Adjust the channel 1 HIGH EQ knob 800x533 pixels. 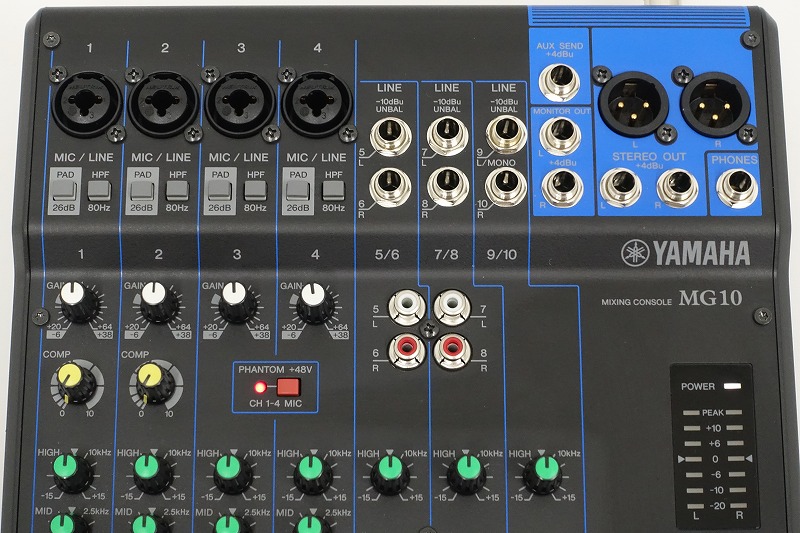coord(72,473)
